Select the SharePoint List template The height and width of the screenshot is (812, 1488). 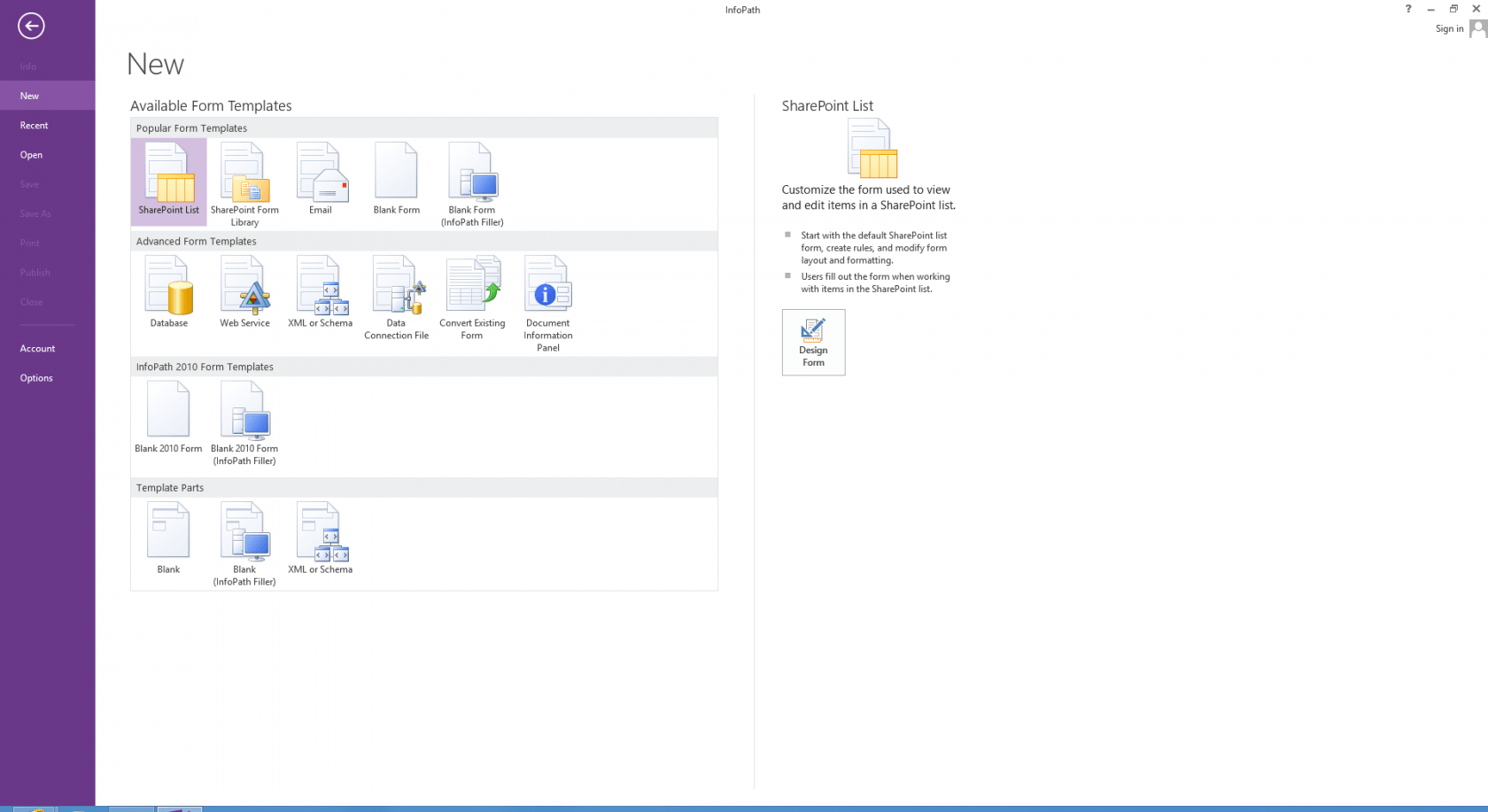[168, 182]
